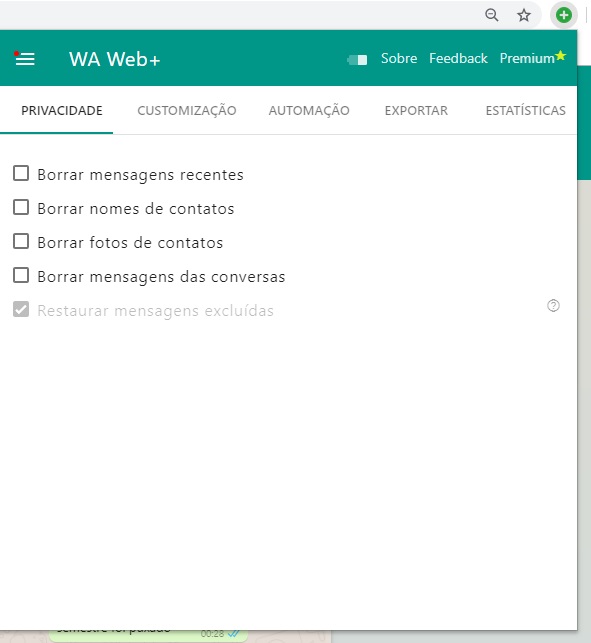Bookmark page with the star icon
The height and width of the screenshot is (643, 591).
(x=524, y=16)
